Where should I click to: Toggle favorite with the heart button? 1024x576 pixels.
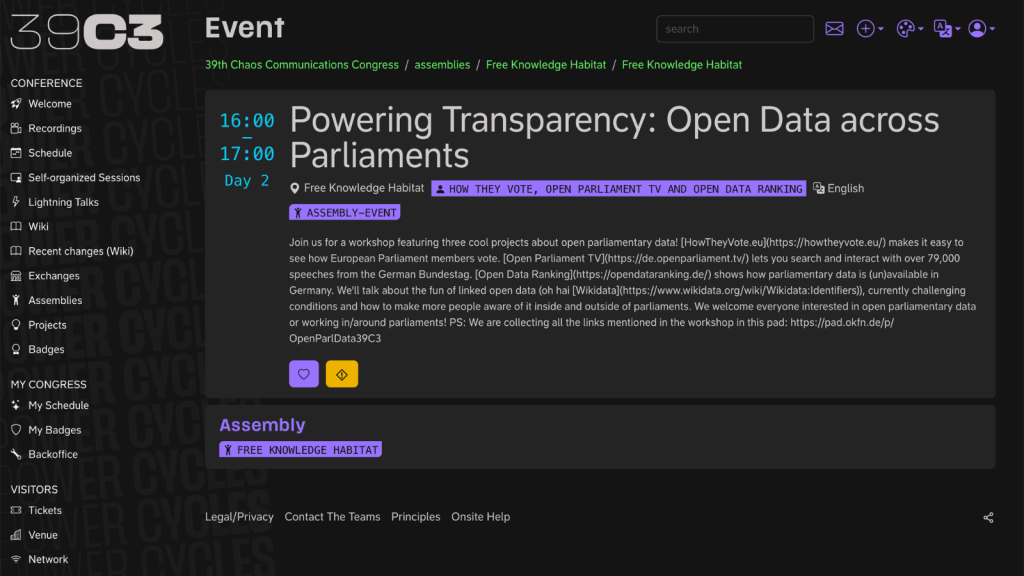304,374
